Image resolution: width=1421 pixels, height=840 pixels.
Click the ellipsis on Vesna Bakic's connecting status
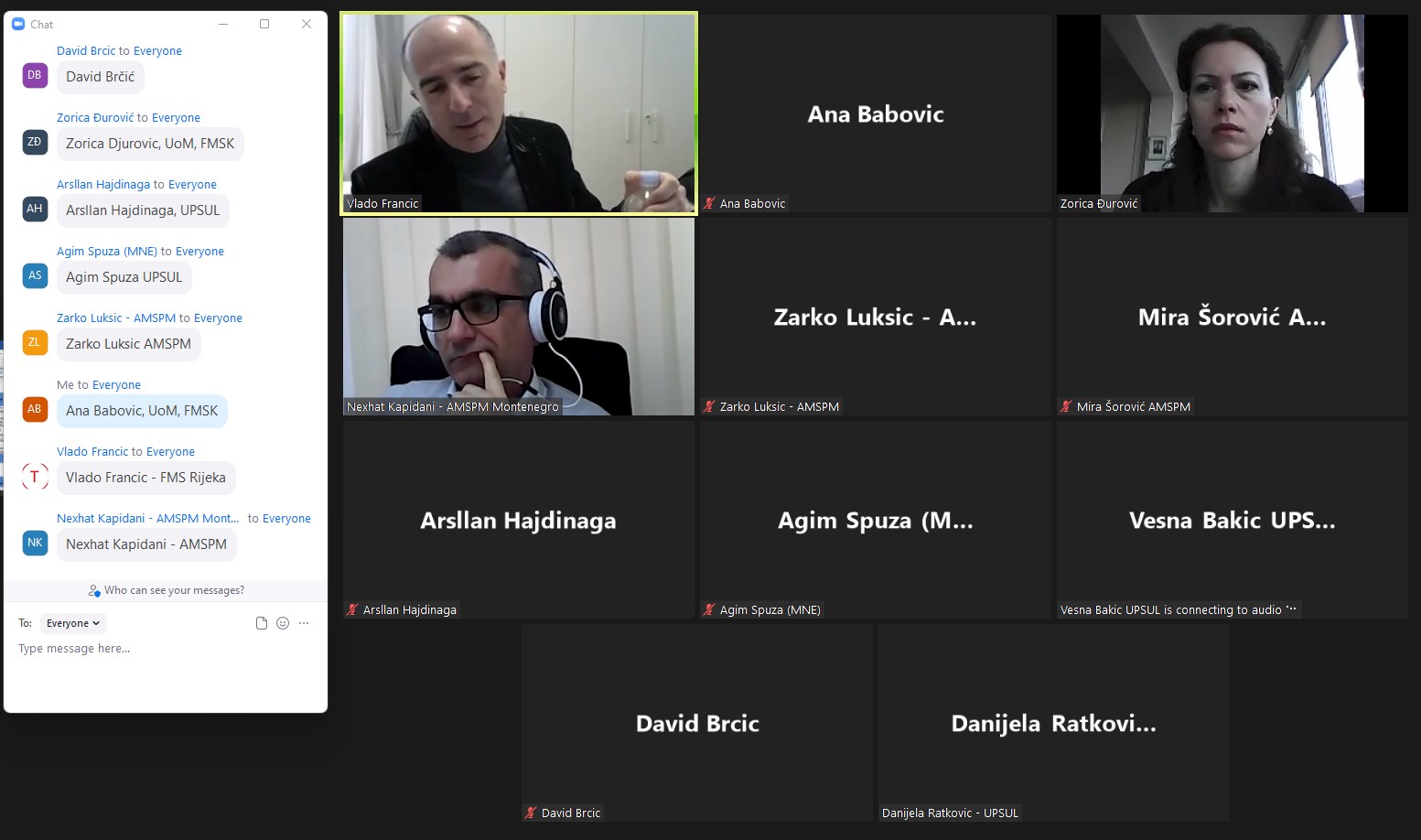pos(1291,608)
